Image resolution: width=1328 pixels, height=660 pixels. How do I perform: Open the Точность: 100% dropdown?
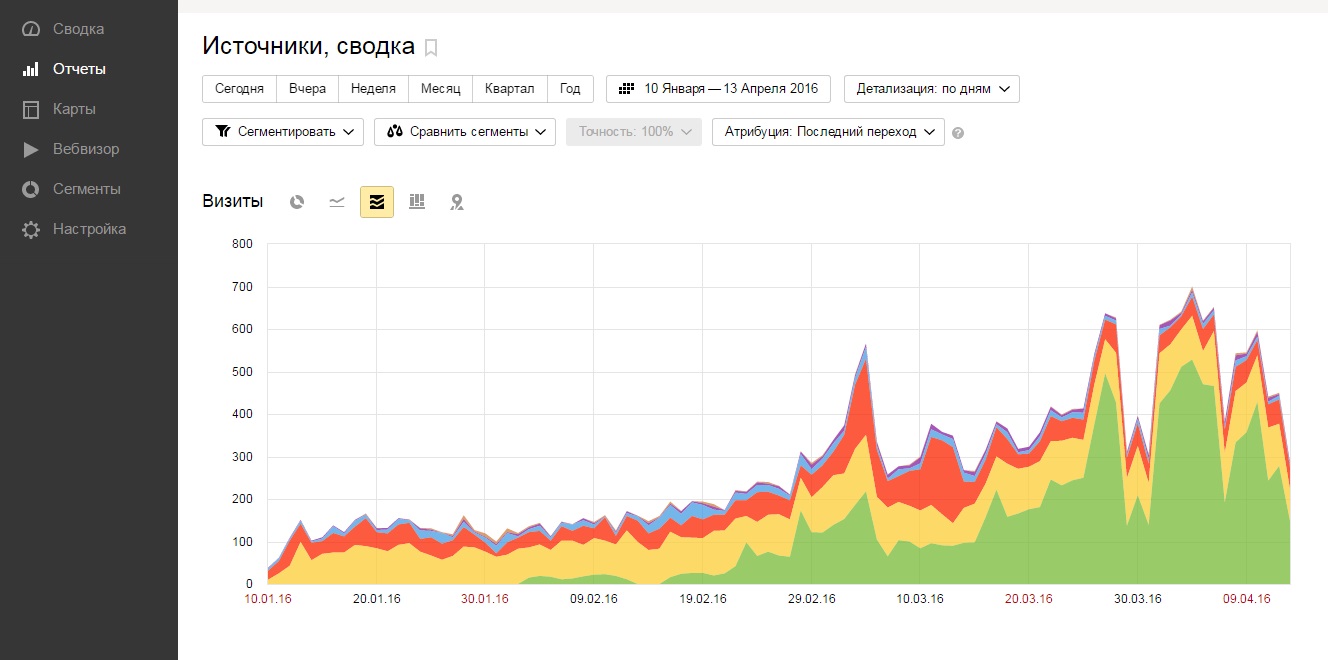634,131
